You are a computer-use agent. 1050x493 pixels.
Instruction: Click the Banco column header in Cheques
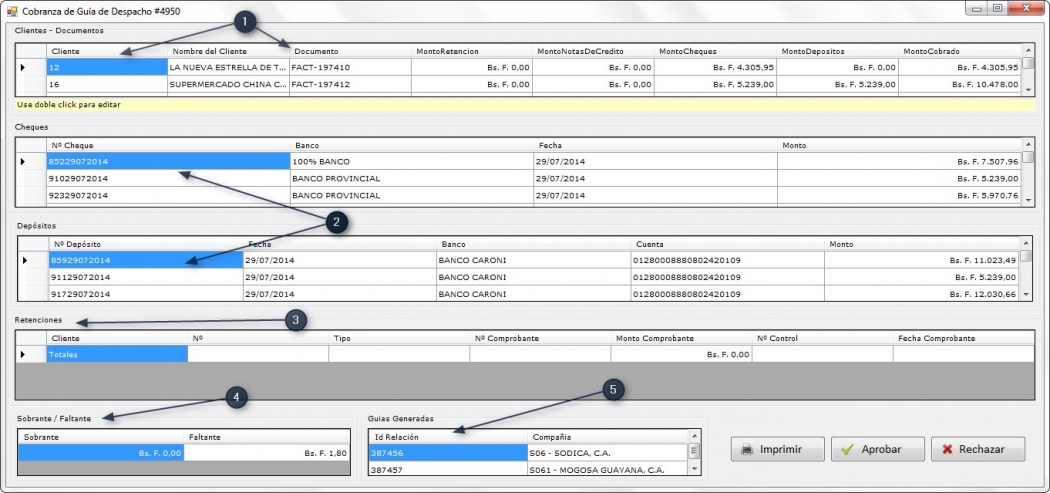(x=411, y=145)
